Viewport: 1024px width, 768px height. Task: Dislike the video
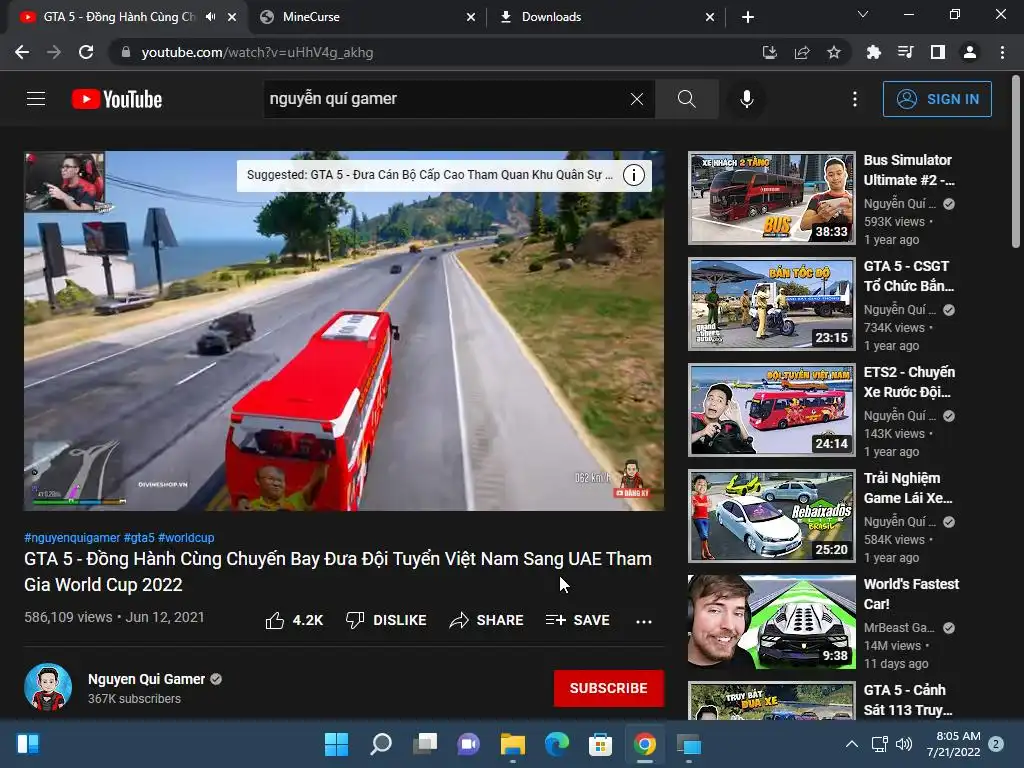coord(386,620)
